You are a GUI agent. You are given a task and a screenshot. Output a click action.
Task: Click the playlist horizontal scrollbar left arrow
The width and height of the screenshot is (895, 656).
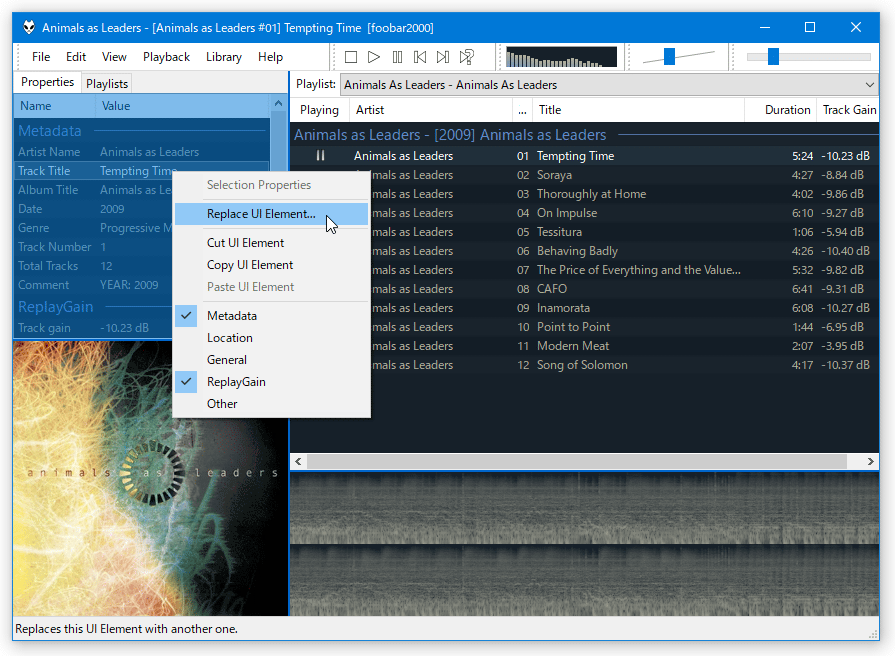(298, 461)
